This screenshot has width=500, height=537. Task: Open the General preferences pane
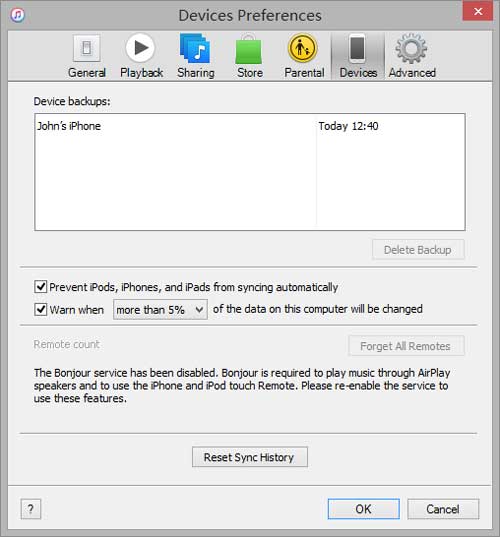(x=87, y=56)
